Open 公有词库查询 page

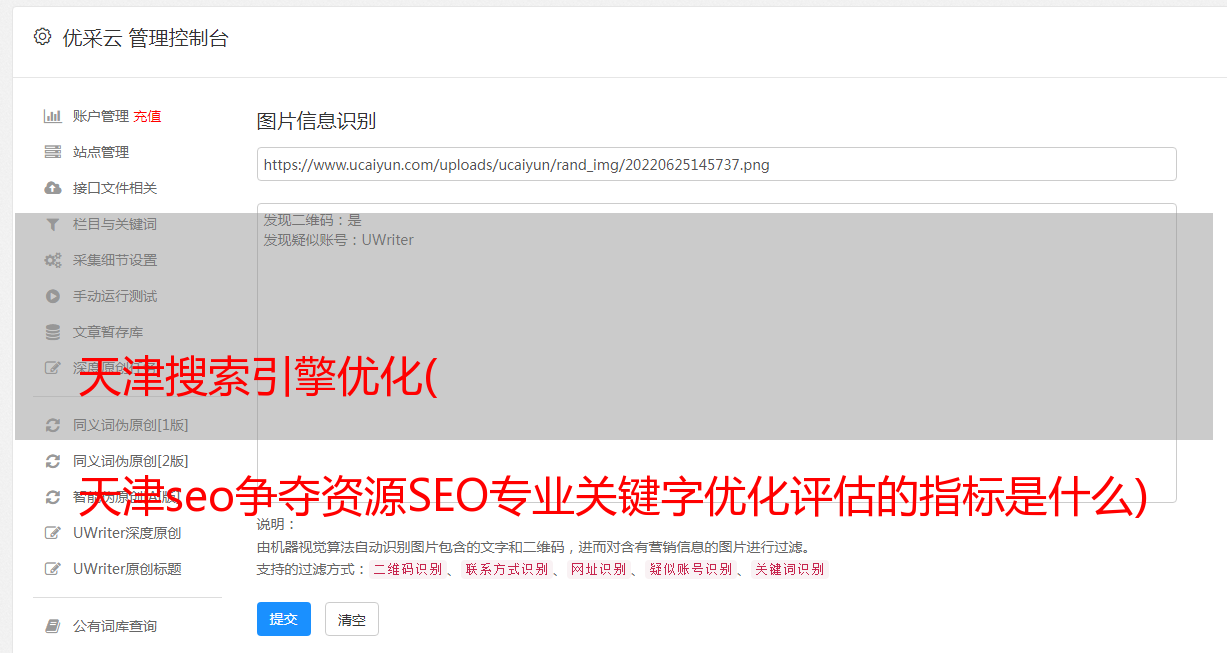coord(115,626)
